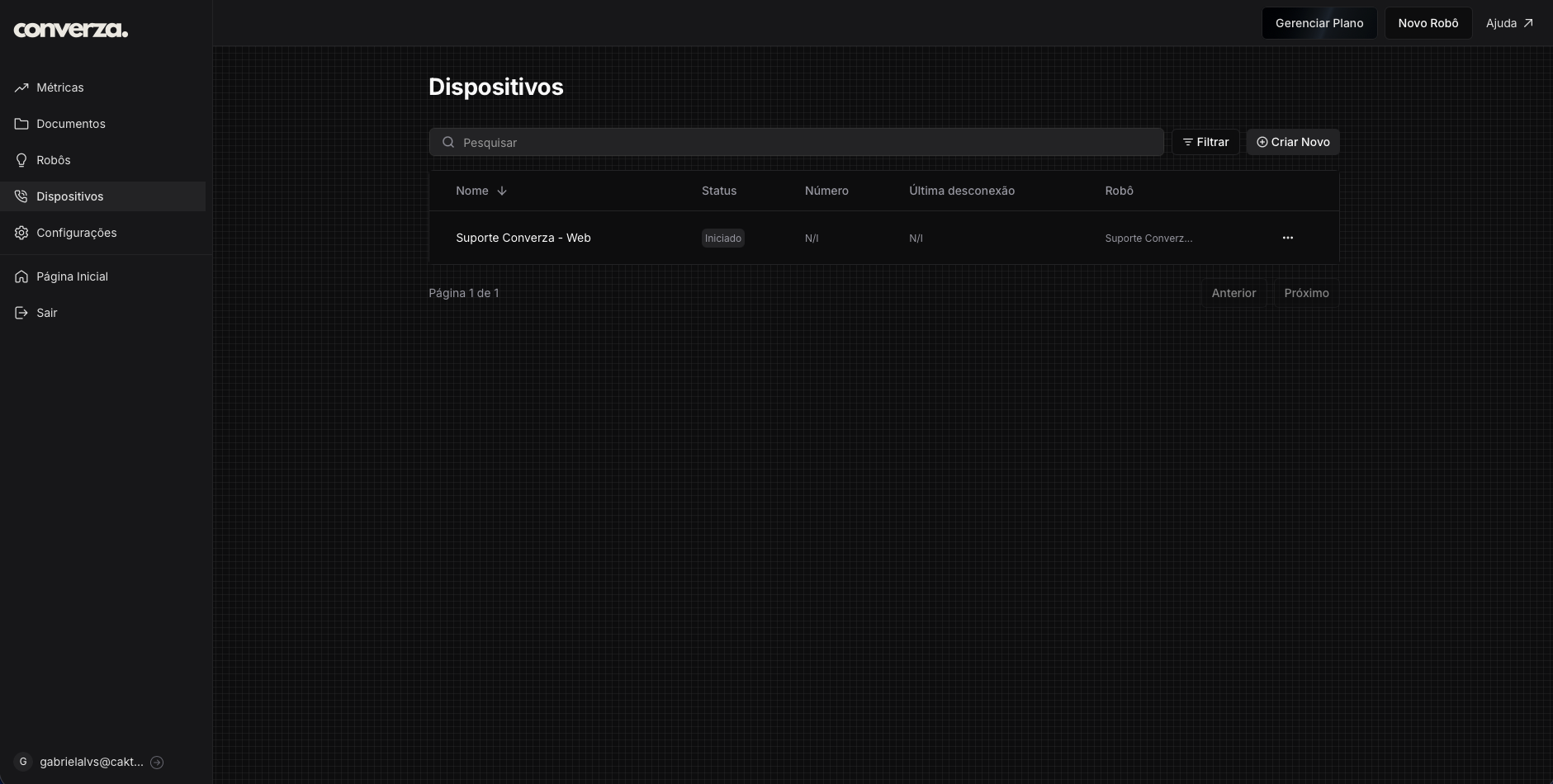This screenshot has width=1553, height=784.
Task: Open the Ajuda link
Action: [x=1509, y=23]
